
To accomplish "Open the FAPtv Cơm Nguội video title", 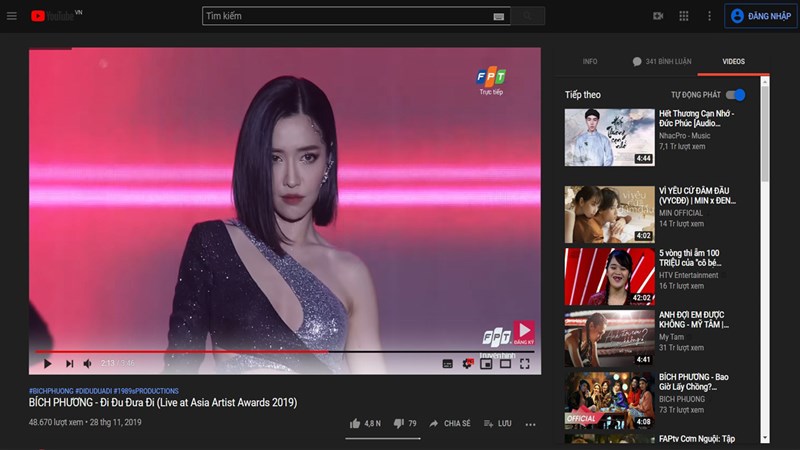I will click(696, 439).
